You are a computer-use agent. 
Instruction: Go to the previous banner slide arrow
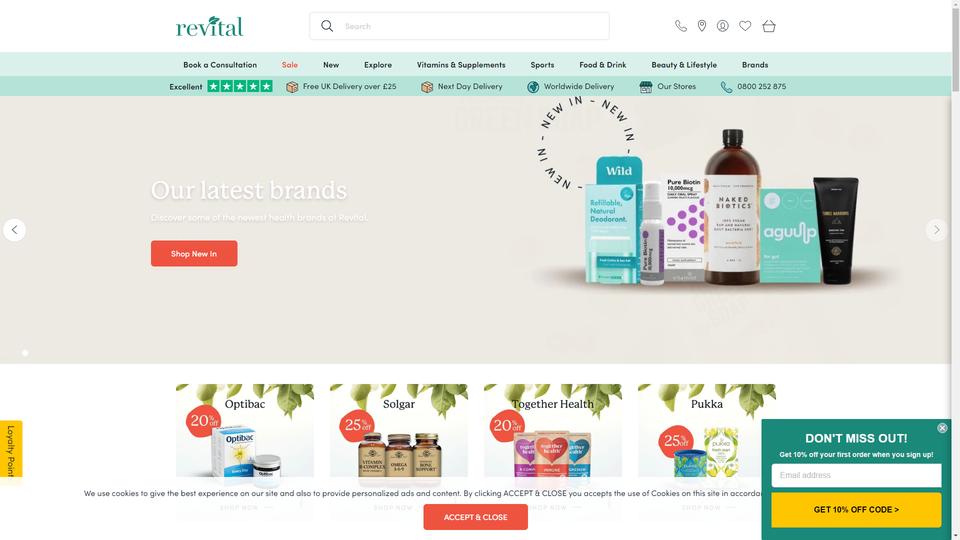click(x=15, y=230)
